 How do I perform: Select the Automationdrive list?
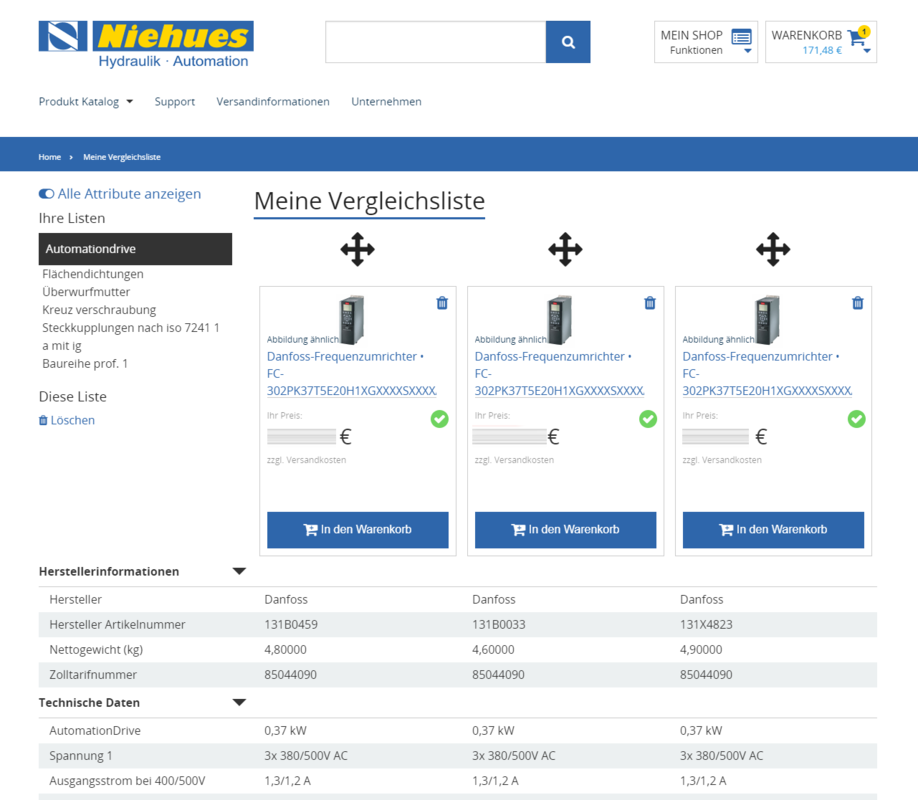tap(135, 249)
